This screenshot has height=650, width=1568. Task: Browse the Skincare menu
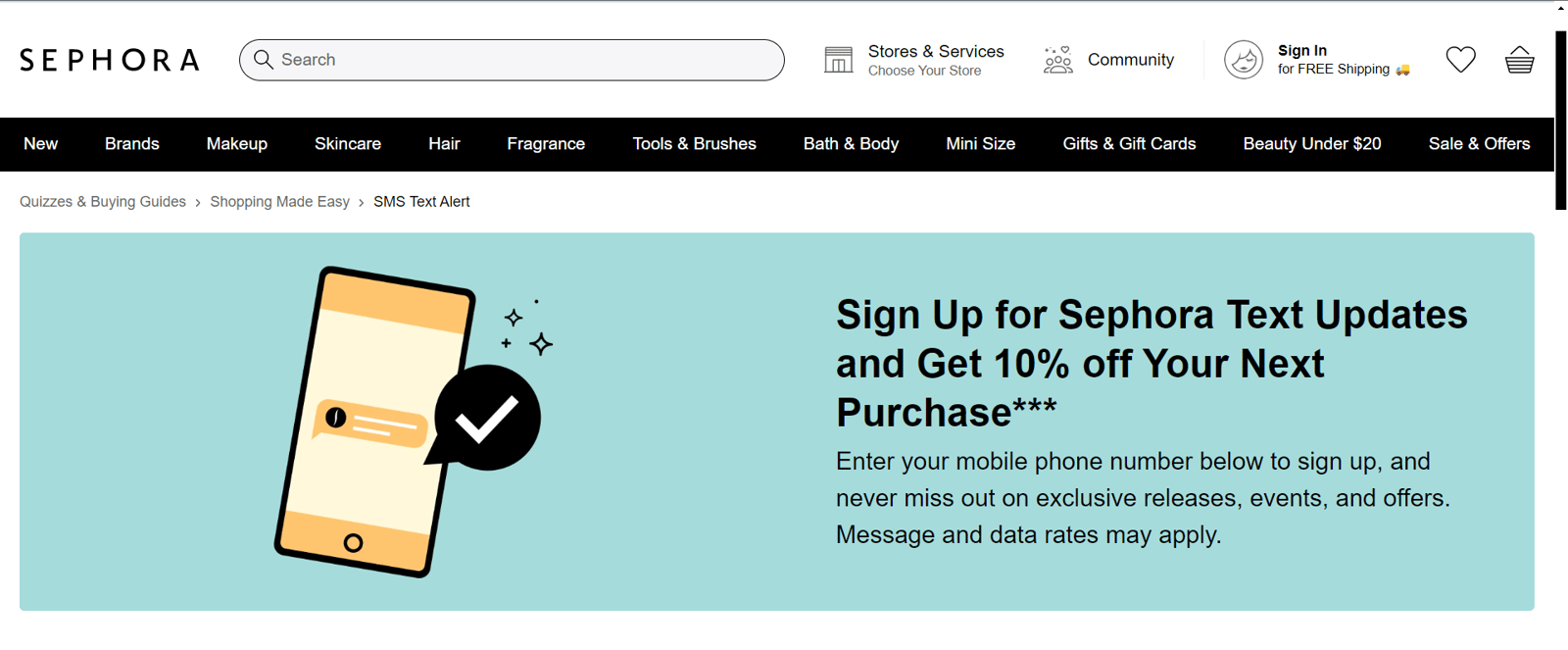tap(348, 143)
